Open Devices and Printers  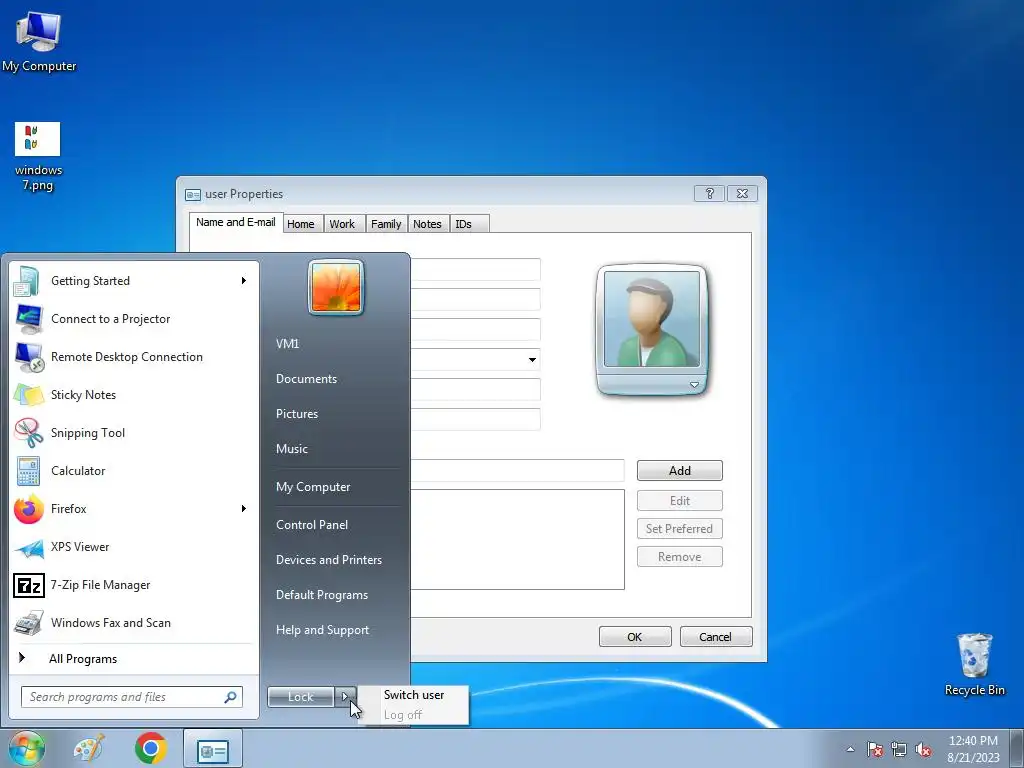(328, 560)
